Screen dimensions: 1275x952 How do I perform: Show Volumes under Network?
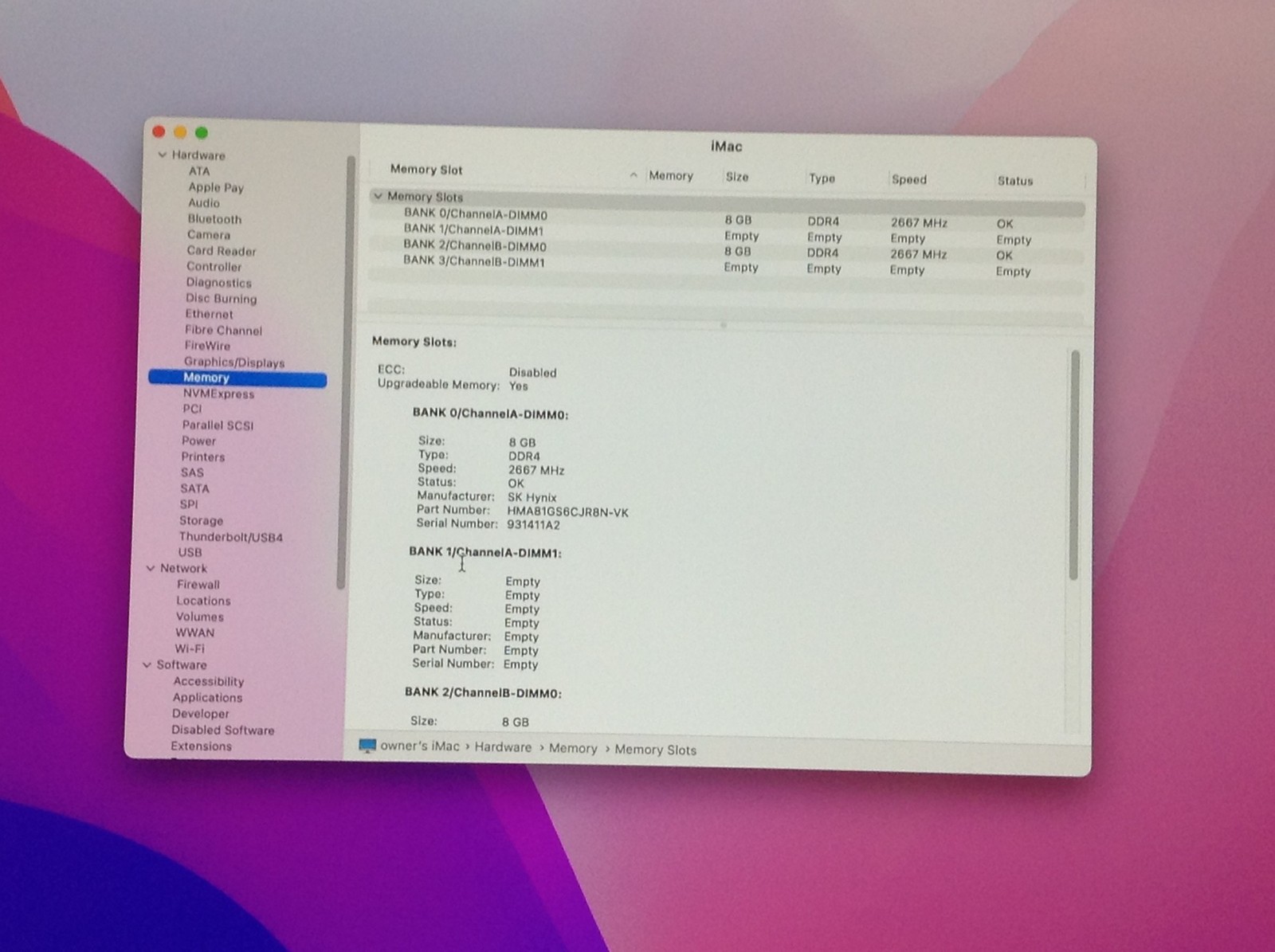pyautogui.click(x=199, y=617)
